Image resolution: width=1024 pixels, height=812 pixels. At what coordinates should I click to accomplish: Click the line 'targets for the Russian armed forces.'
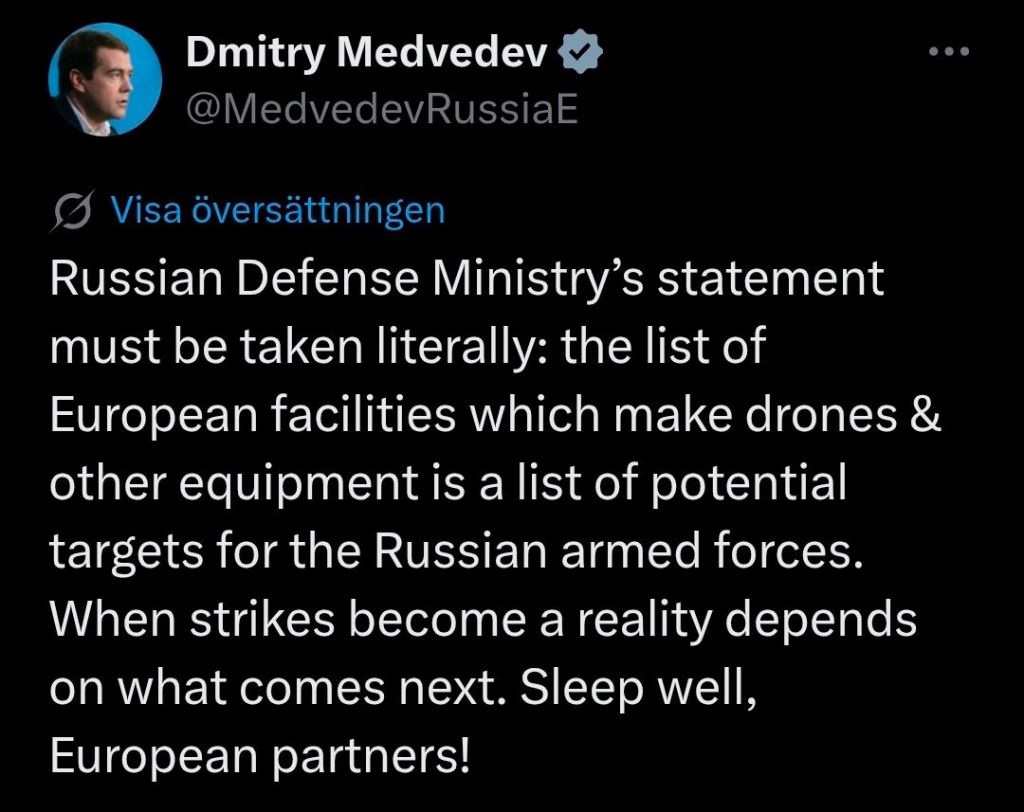point(455,552)
